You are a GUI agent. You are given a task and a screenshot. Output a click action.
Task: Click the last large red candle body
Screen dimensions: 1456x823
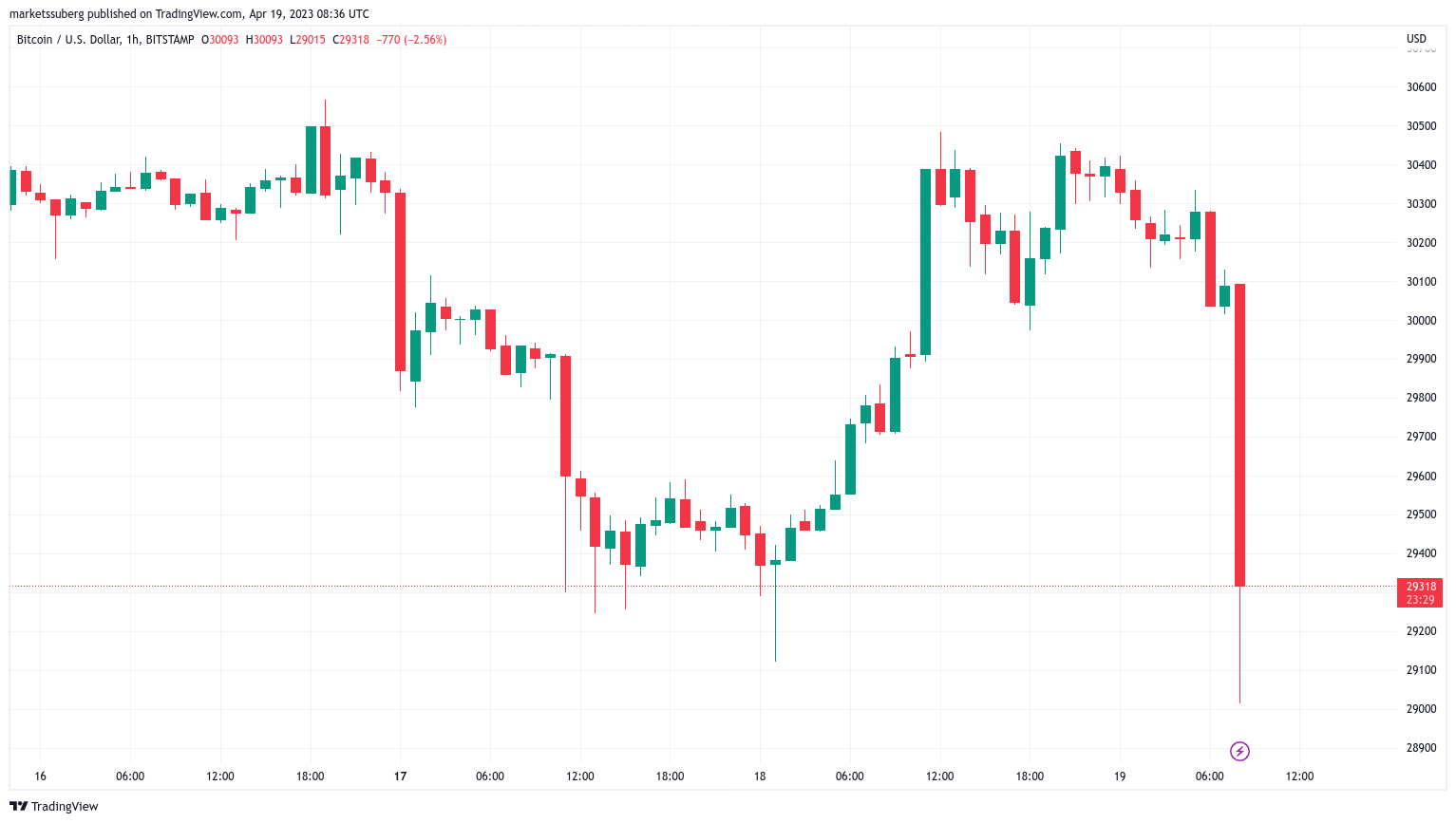(1239, 435)
